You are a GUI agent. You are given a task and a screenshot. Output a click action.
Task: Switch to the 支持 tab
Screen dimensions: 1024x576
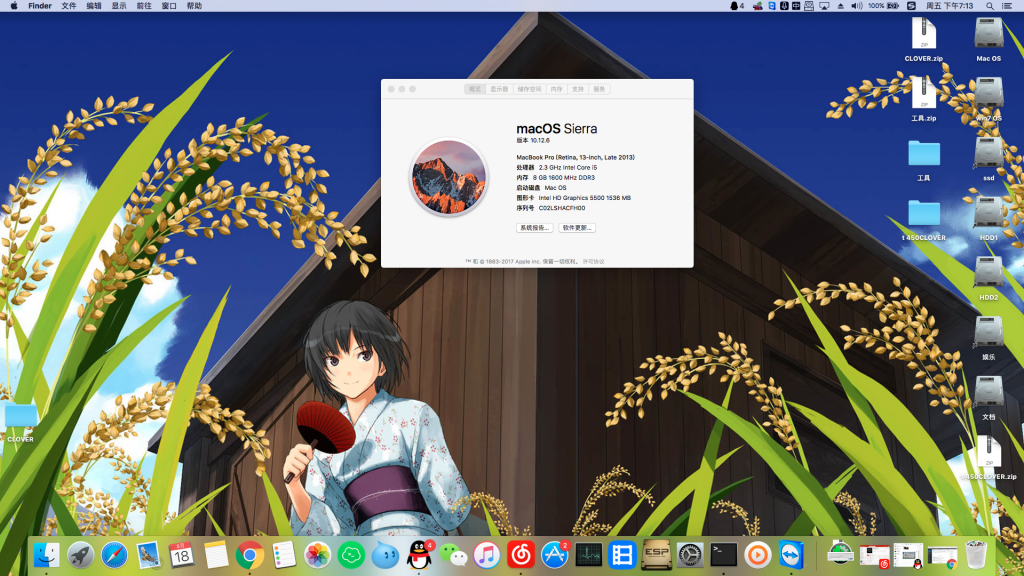point(578,89)
